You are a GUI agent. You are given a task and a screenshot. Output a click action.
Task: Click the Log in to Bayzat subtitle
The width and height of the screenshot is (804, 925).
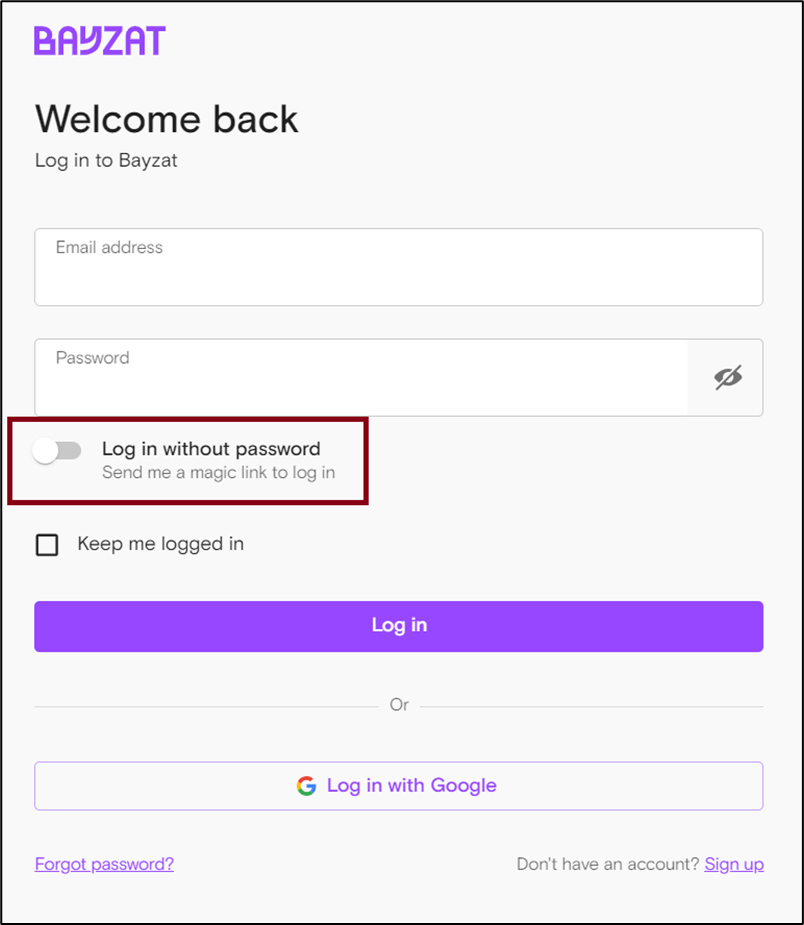(x=106, y=160)
